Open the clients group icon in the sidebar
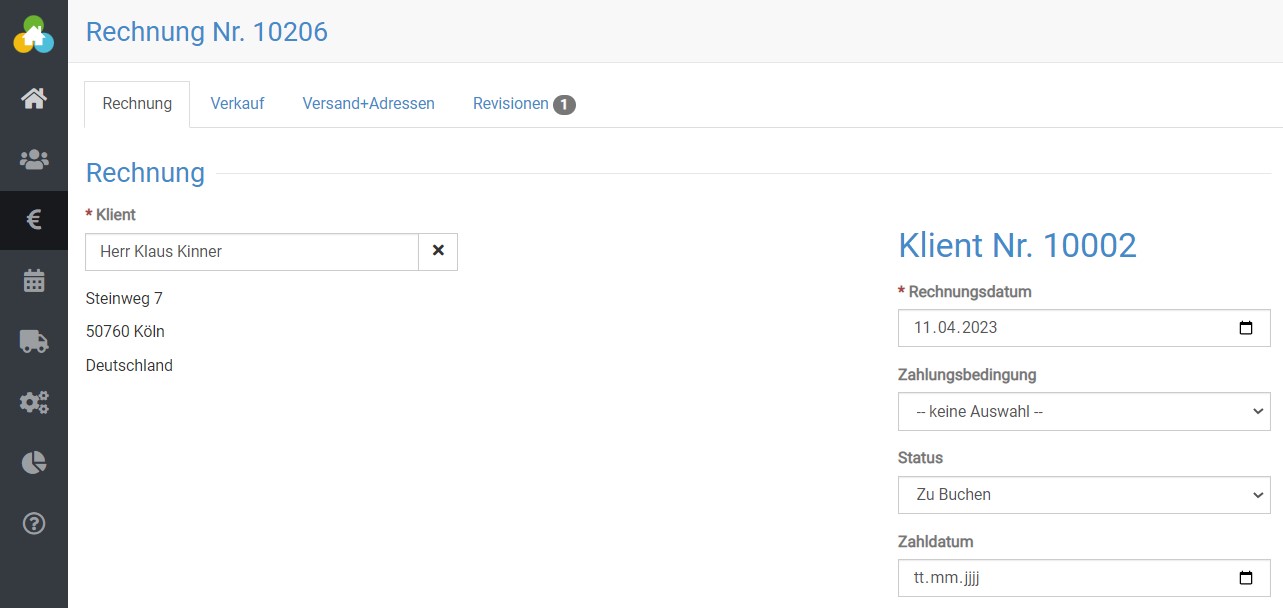1283x608 pixels. click(x=34, y=159)
